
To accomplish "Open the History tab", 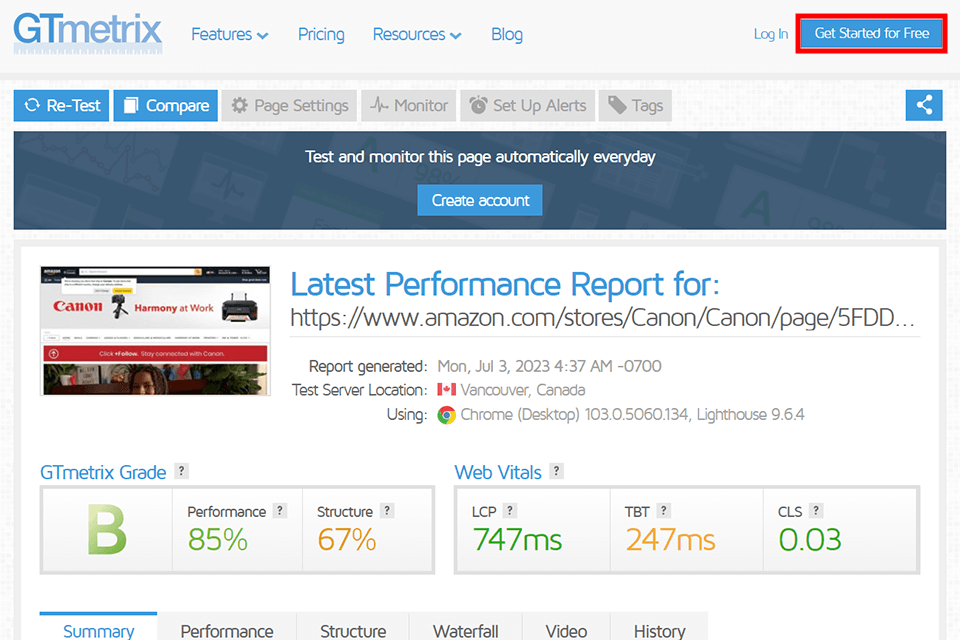I will point(659,627).
